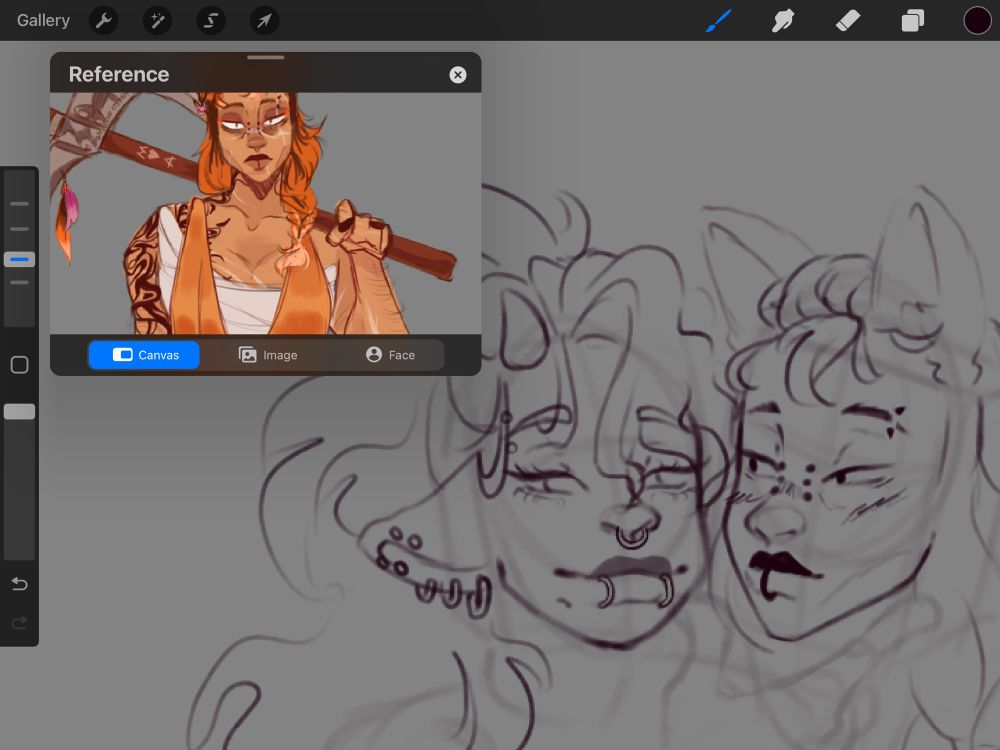The width and height of the screenshot is (1000, 750).
Task: Redo the last action
Action: click(x=19, y=622)
